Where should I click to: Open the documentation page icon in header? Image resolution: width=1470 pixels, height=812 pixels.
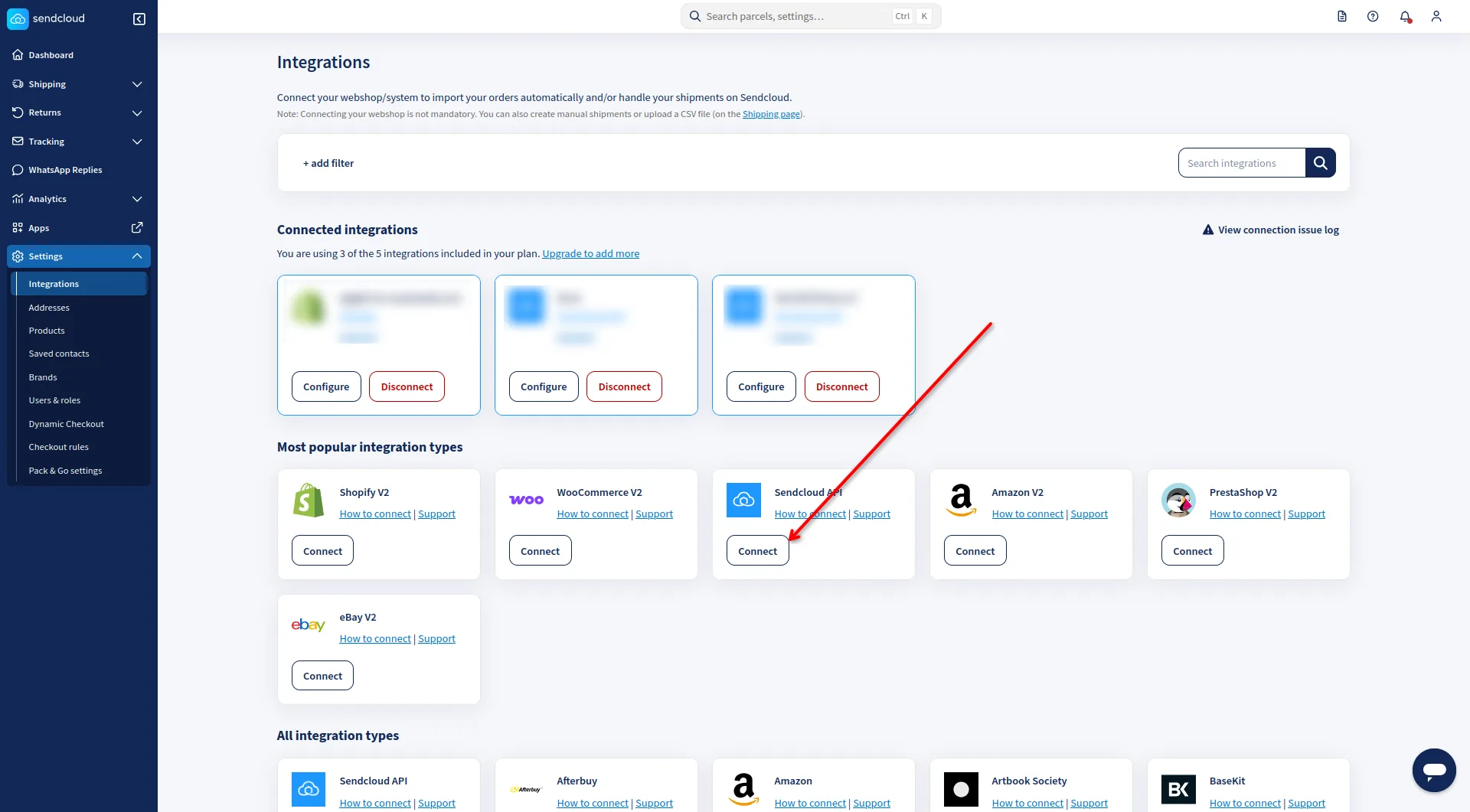click(x=1342, y=16)
